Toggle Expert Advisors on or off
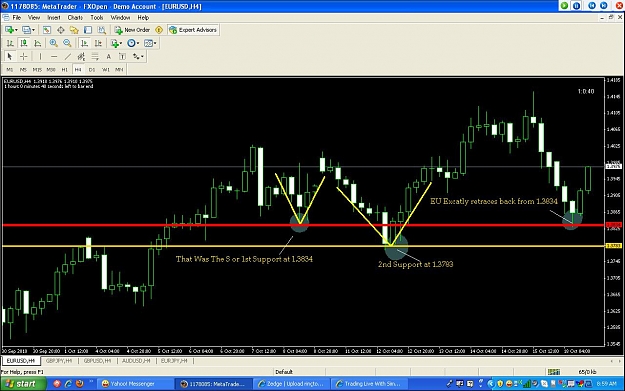Screen dimensions: 625x391 tap(193, 30)
